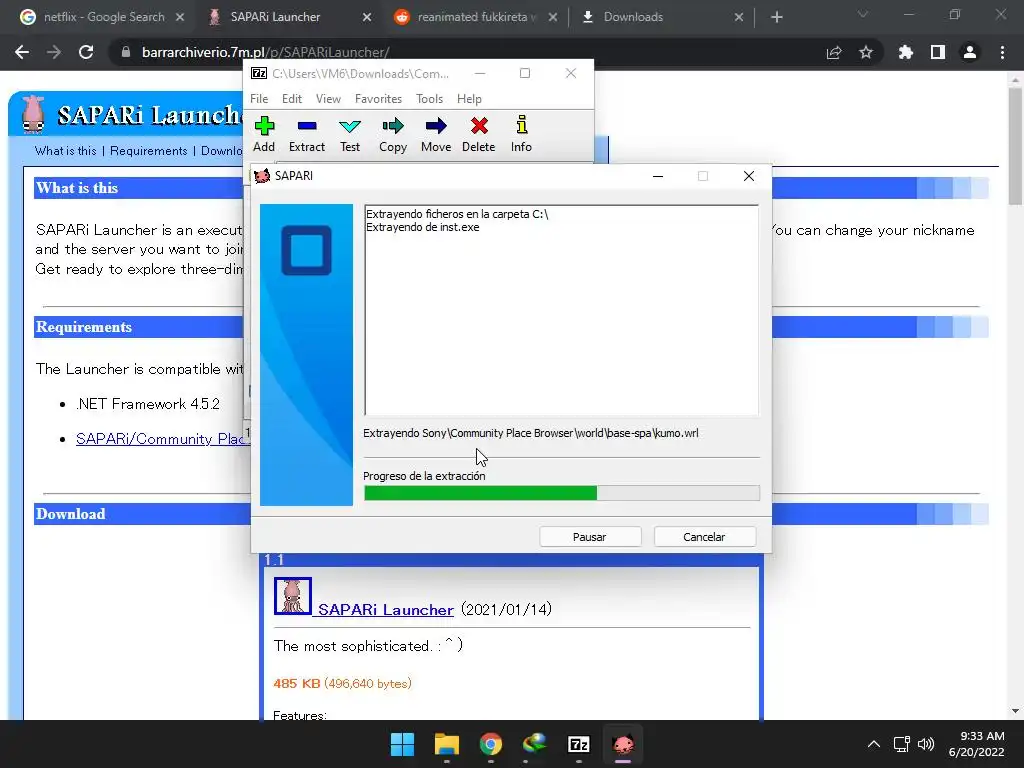Open the Help menu in 7-Zip
Viewport: 1024px width, 768px height.
click(x=469, y=99)
